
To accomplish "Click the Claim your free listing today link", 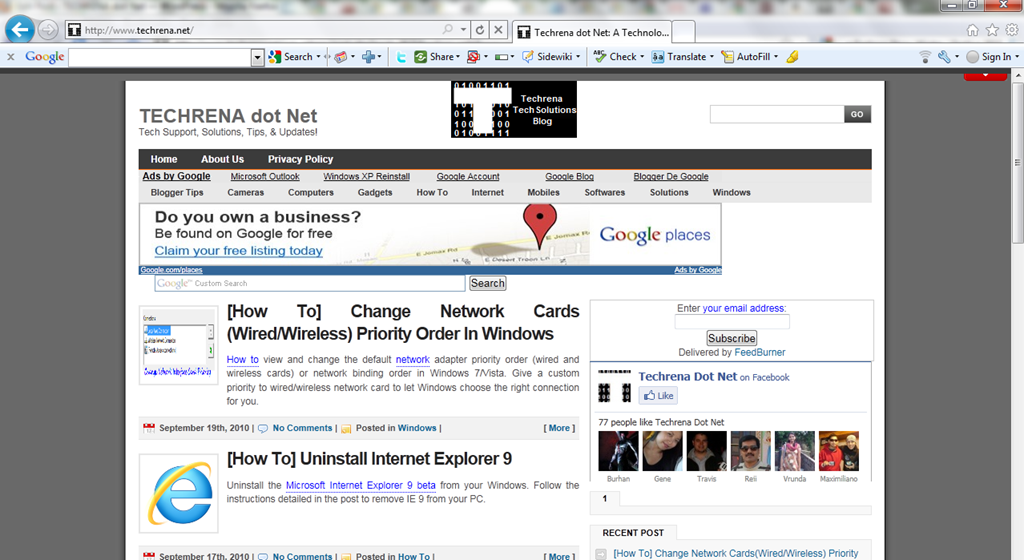I will [x=238, y=251].
